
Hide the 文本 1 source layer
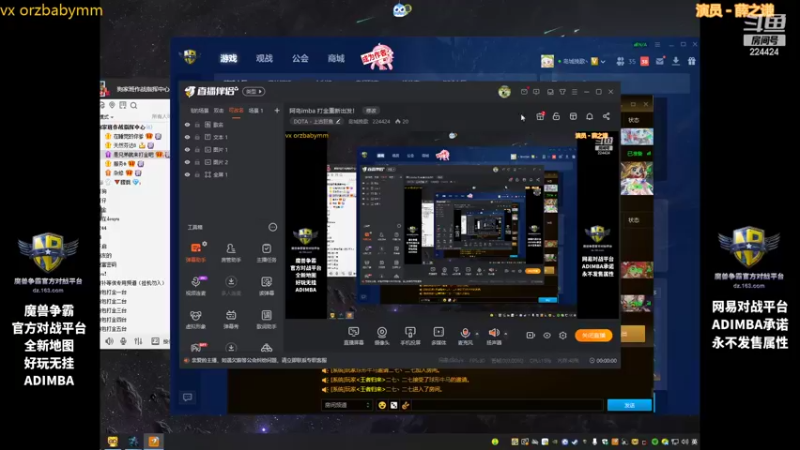[x=187, y=137]
